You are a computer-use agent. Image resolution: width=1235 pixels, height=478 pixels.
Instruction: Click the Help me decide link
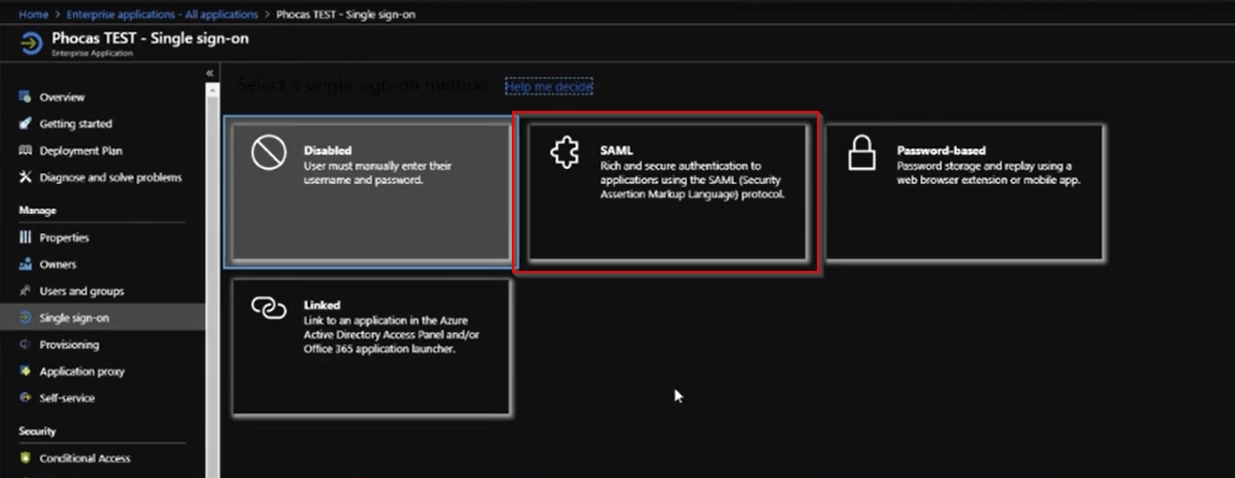pos(549,87)
